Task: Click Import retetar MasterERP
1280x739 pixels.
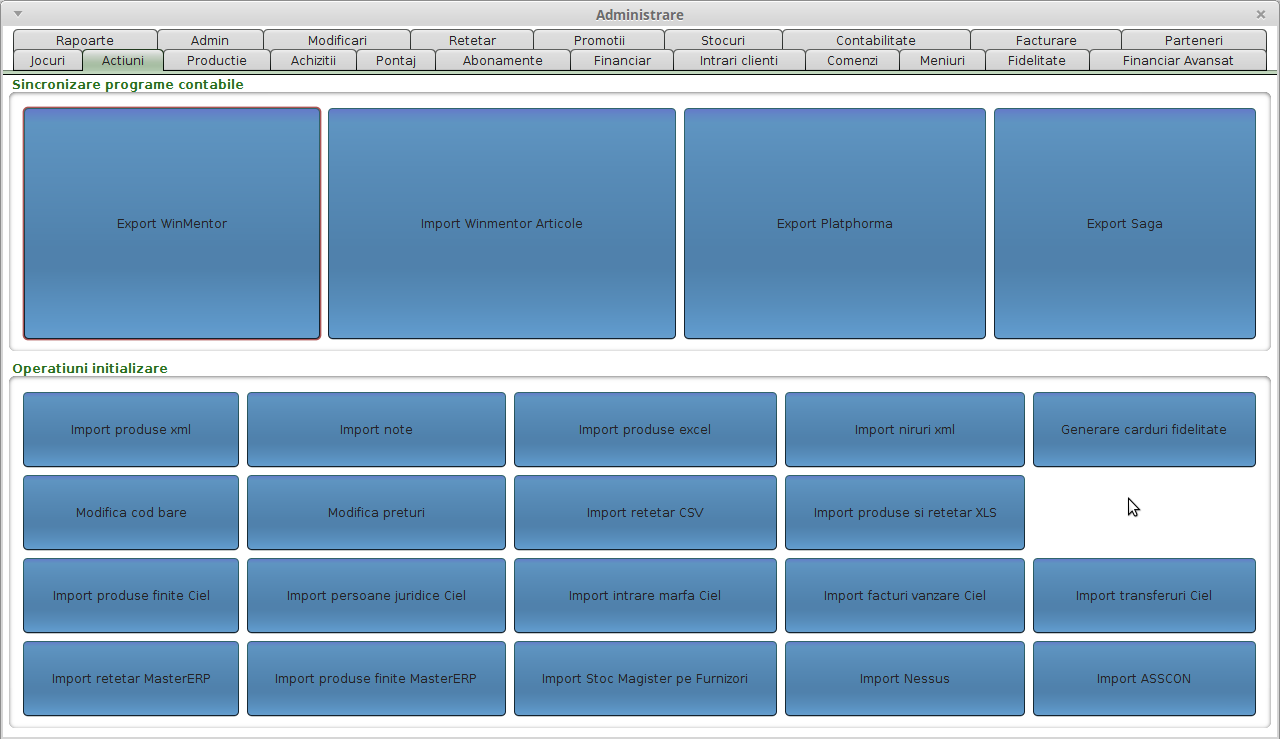Action: [x=131, y=679]
